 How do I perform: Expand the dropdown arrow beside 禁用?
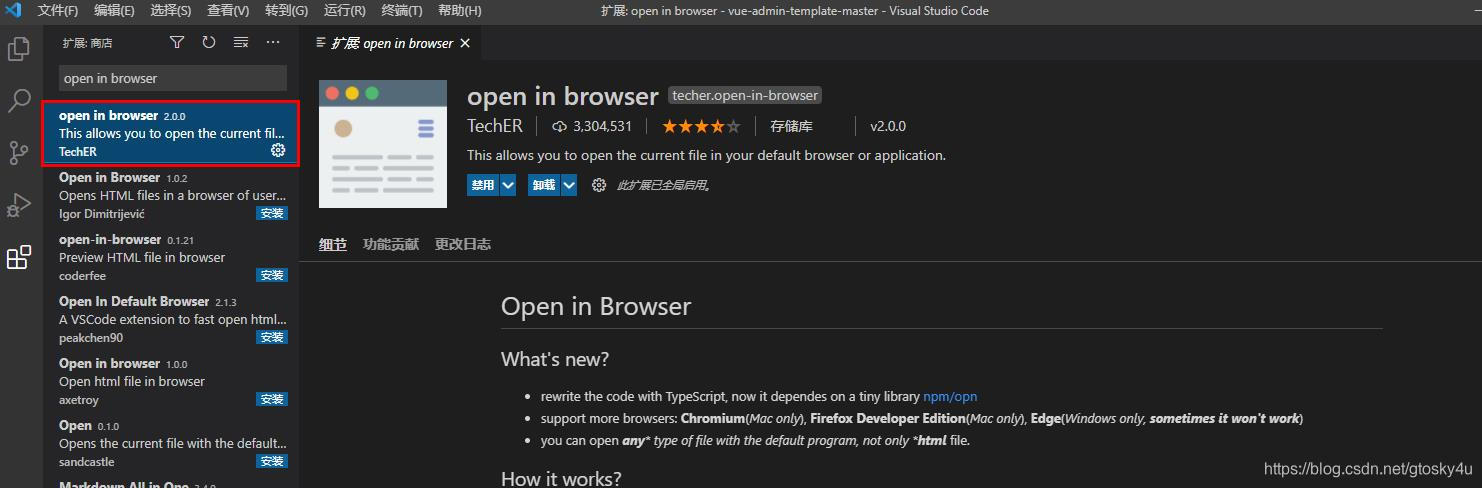pyautogui.click(x=508, y=185)
